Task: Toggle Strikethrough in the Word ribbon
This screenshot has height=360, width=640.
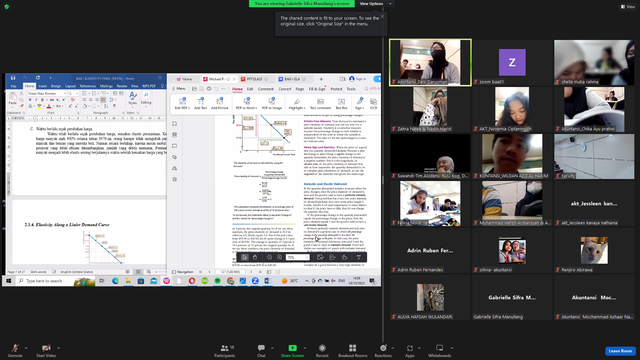Action: (52, 100)
